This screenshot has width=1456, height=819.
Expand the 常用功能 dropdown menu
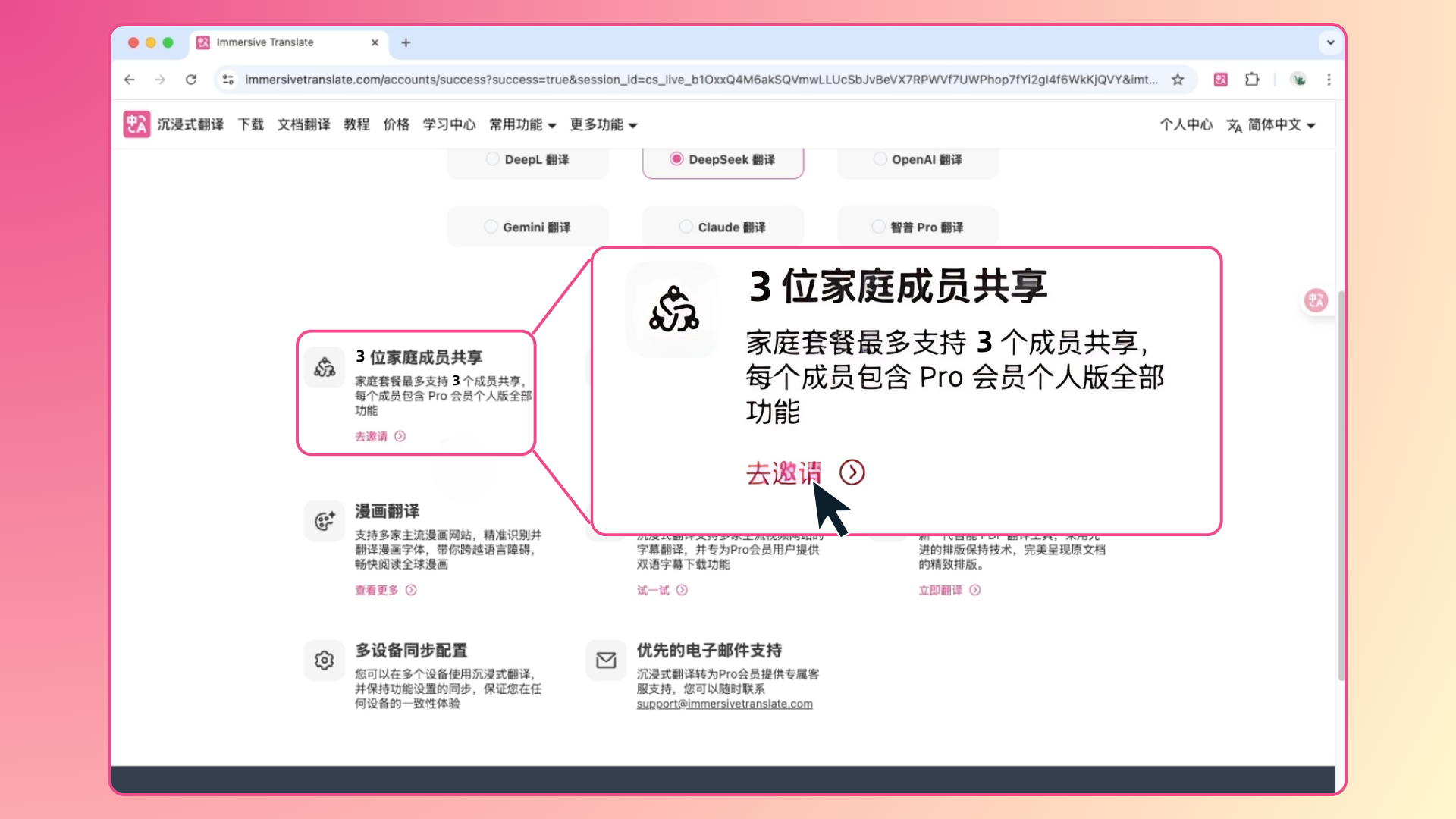523,124
